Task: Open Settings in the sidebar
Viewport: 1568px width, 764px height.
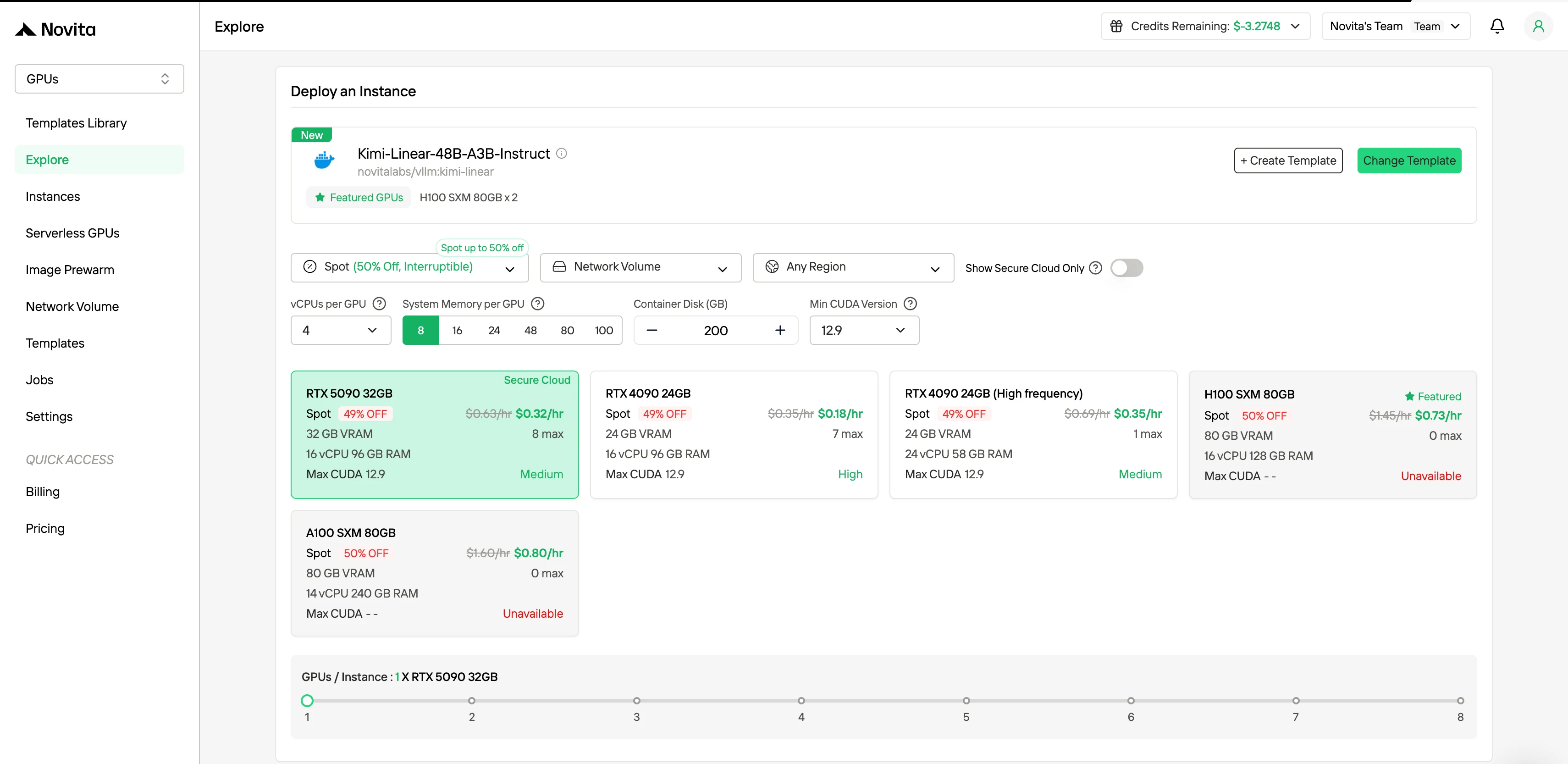Action: [x=99, y=416]
